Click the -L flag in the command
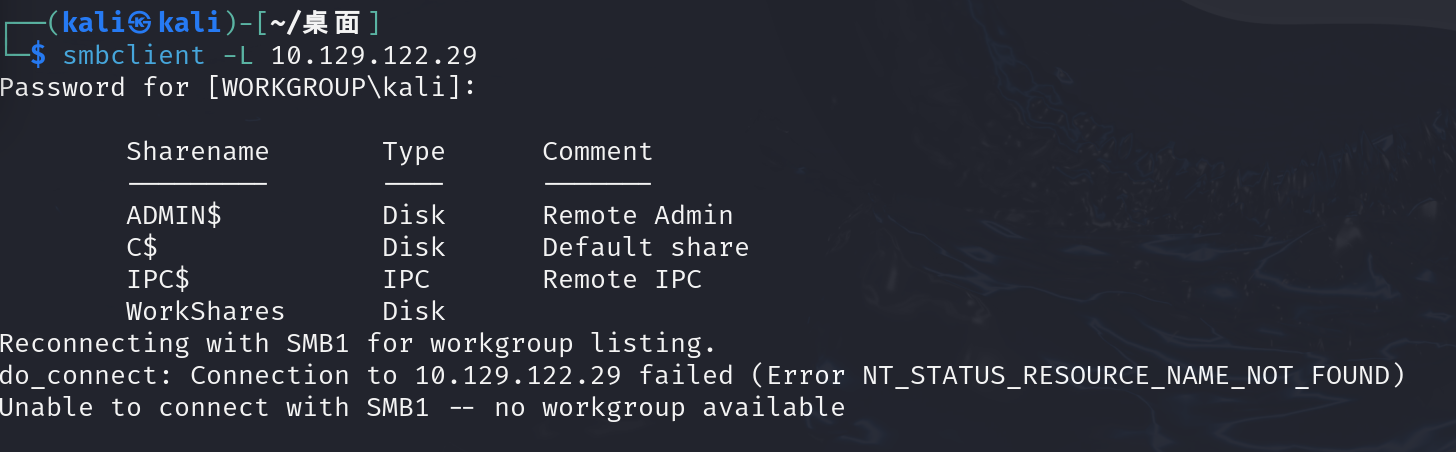Image resolution: width=1456 pixels, height=452 pixels. click(239, 54)
